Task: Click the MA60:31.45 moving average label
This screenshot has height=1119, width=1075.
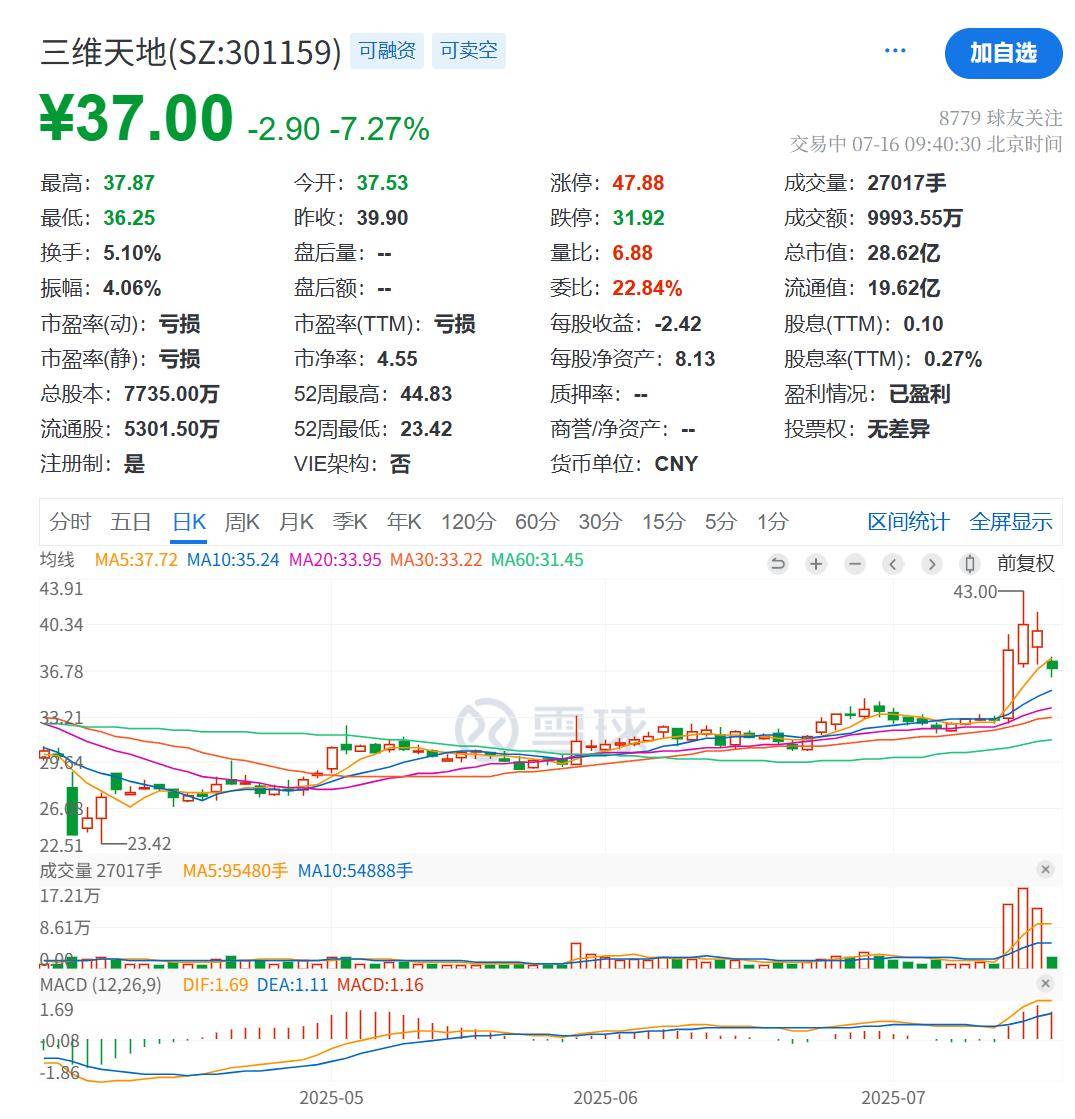Action: click(x=537, y=560)
